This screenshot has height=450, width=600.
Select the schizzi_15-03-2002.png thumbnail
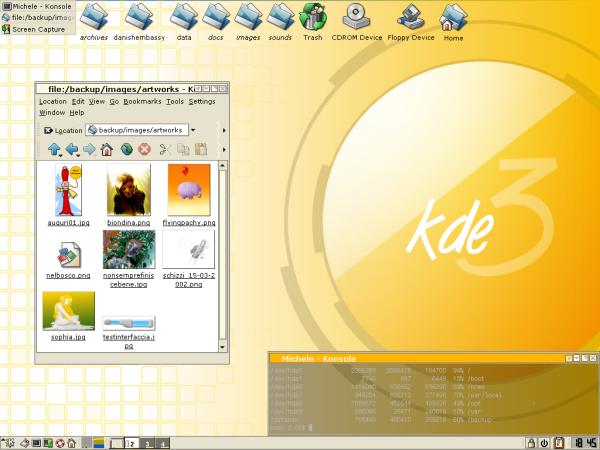[189, 249]
